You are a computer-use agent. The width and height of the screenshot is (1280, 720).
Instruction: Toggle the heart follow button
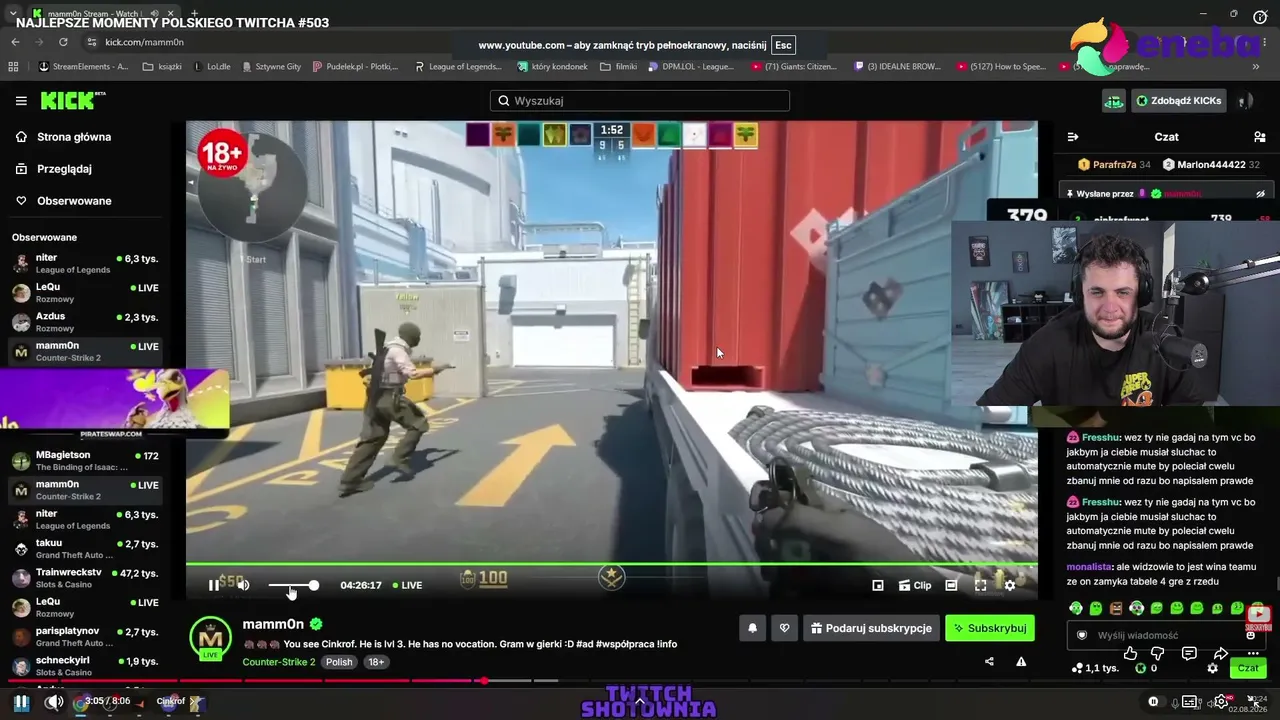pyautogui.click(x=784, y=628)
